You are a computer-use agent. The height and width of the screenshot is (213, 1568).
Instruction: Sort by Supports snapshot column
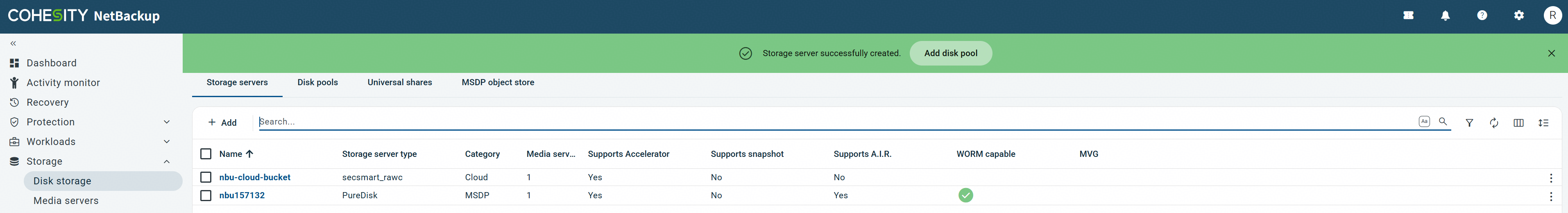[747, 154]
